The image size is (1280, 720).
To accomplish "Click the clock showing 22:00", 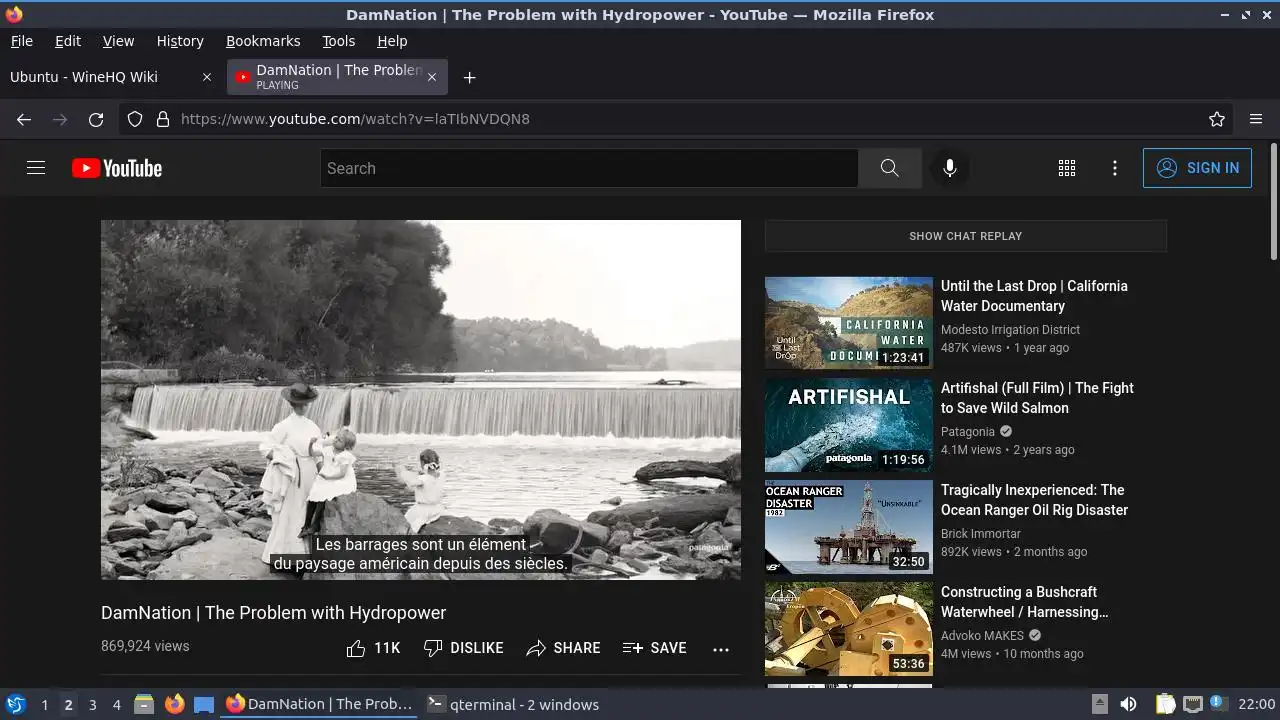I will tap(1257, 704).
